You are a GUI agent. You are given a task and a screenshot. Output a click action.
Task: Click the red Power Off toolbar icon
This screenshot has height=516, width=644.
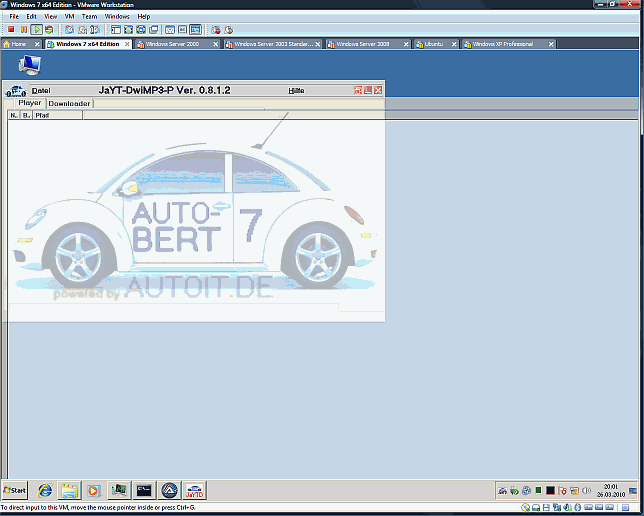click(x=12, y=30)
